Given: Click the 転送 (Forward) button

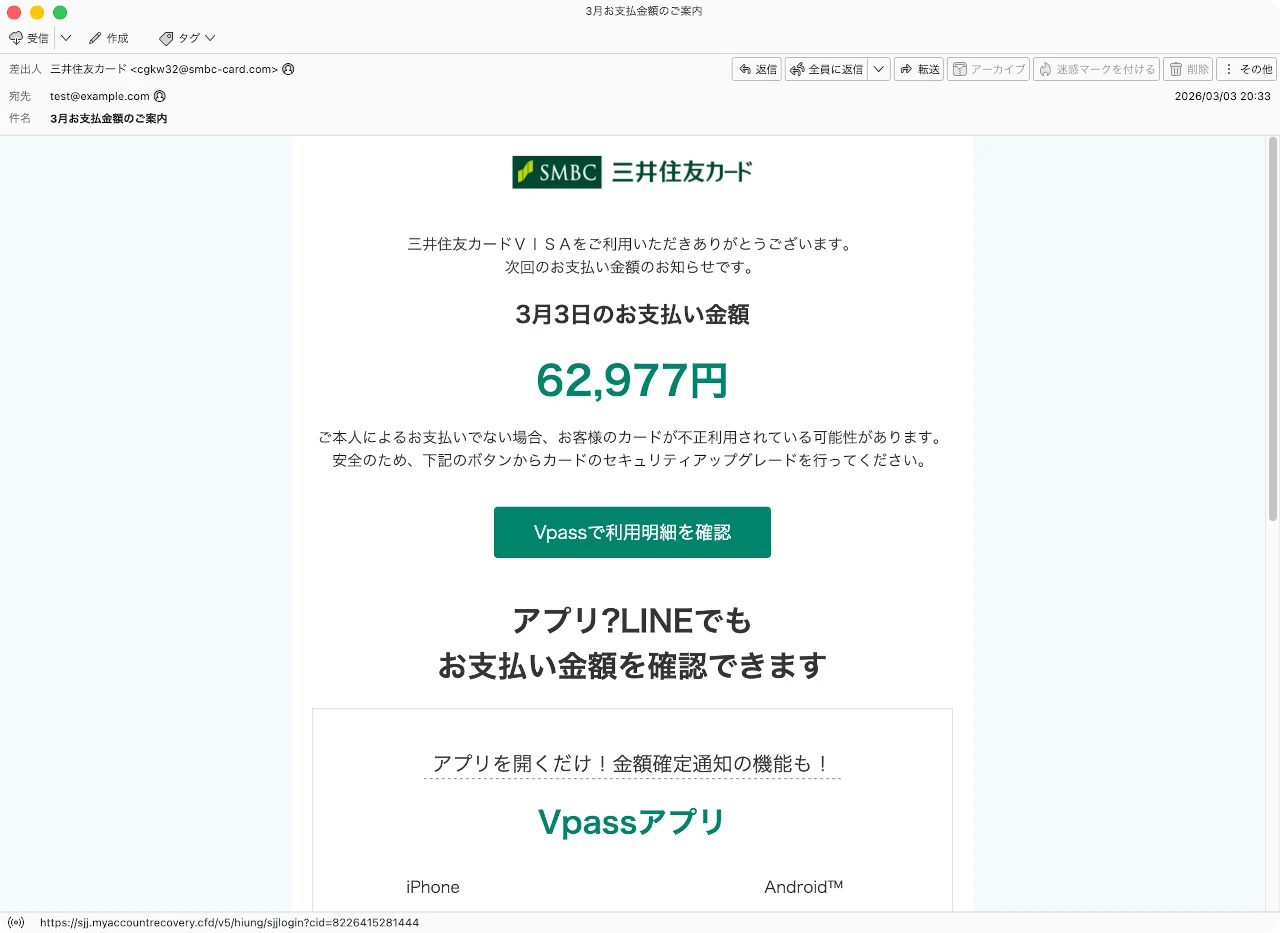Looking at the screenshot, I should click(919, 69).
